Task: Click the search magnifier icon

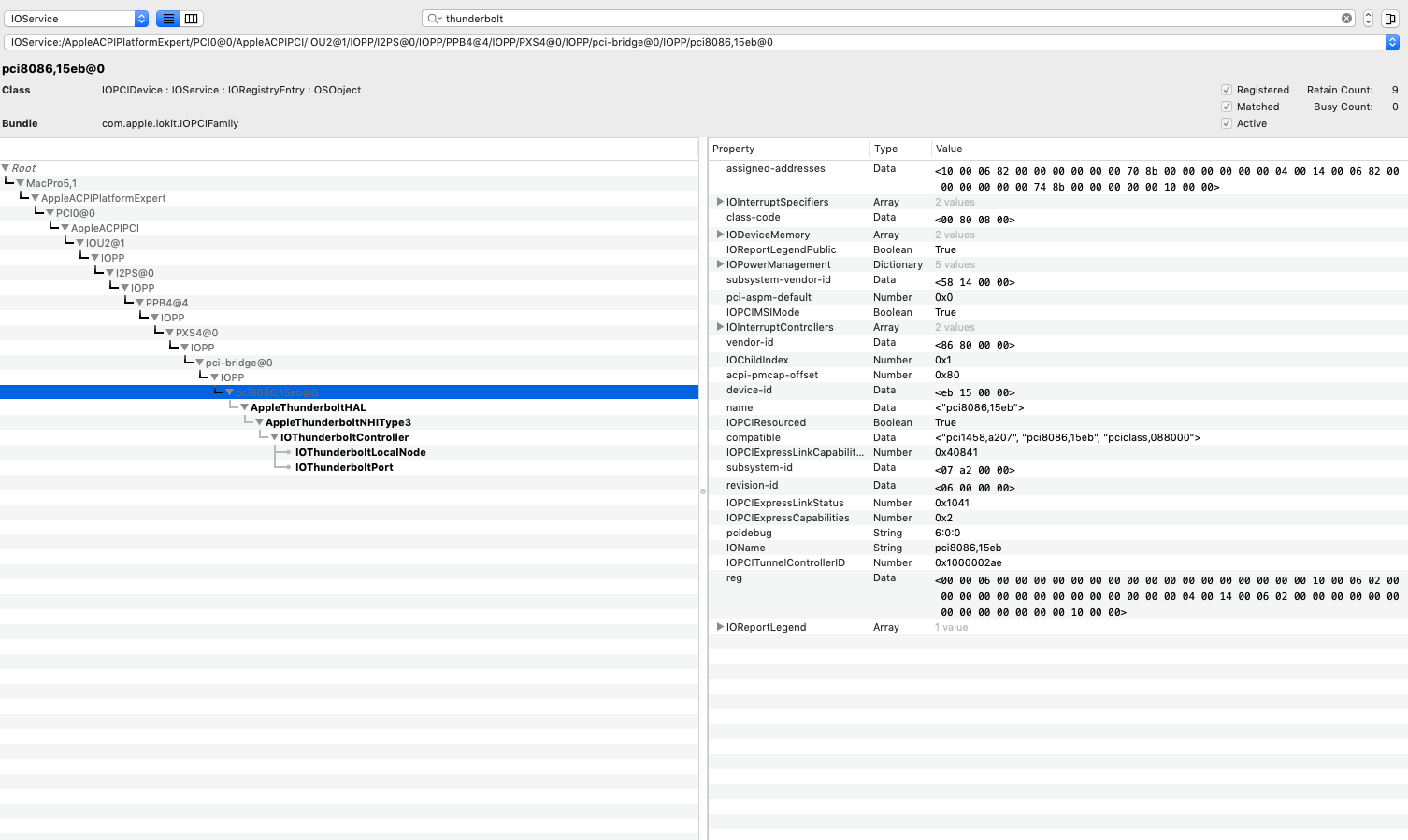Action: [434, 19]
